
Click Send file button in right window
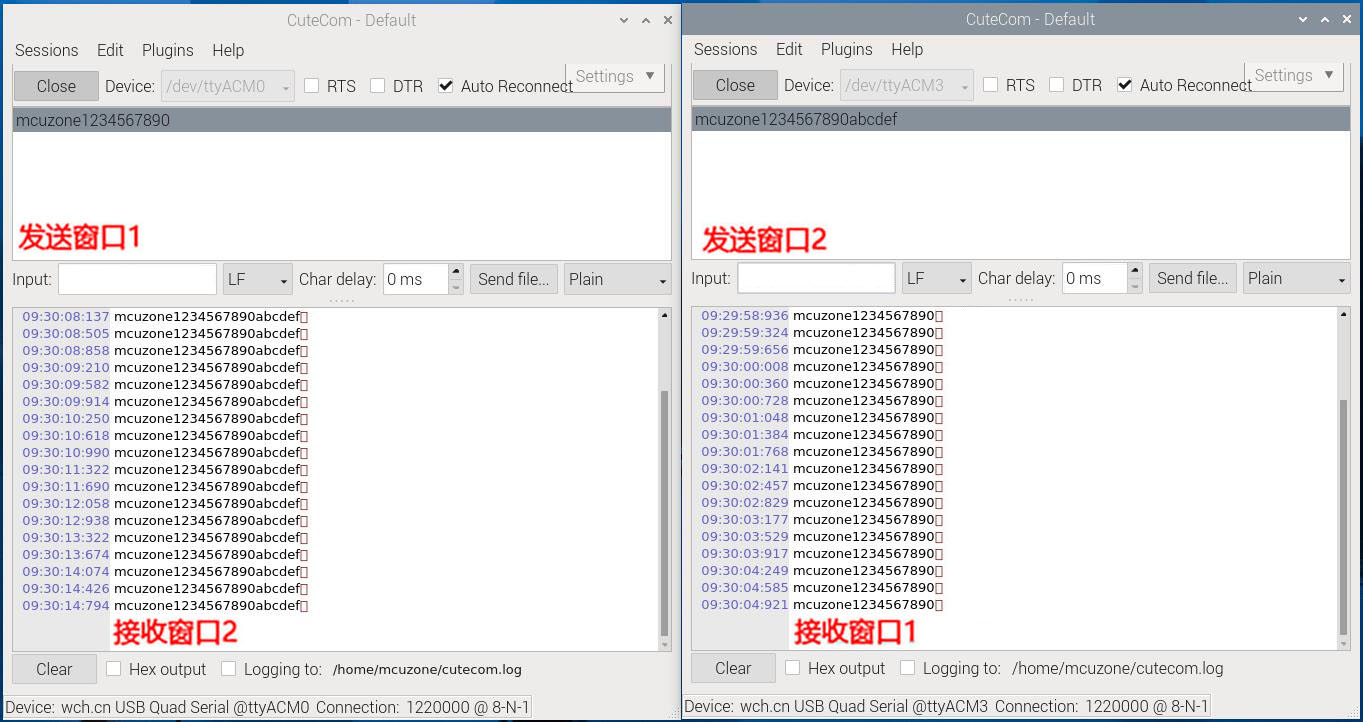pos(1193,278)
